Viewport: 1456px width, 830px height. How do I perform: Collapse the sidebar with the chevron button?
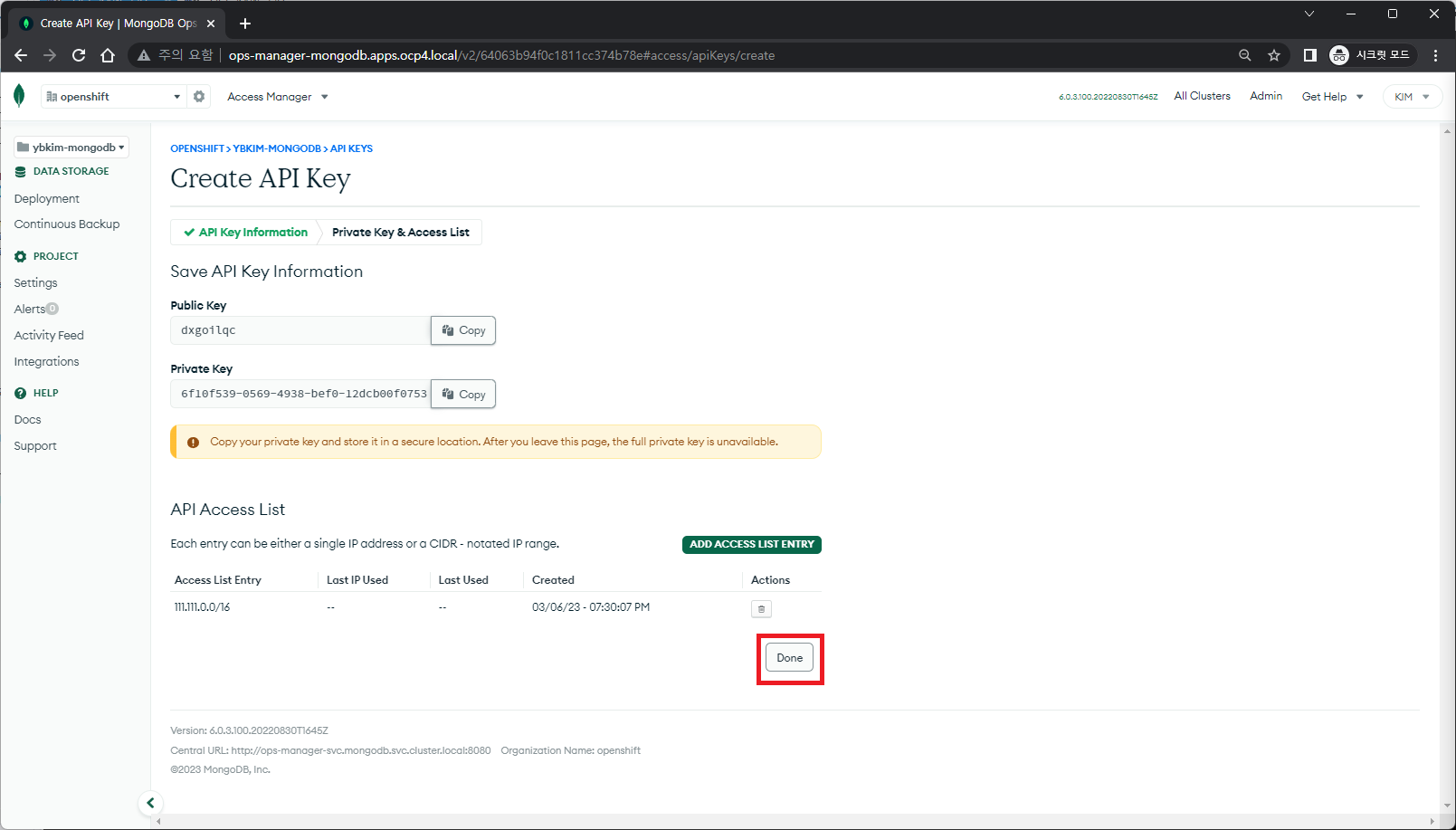[x=150, y=803]
